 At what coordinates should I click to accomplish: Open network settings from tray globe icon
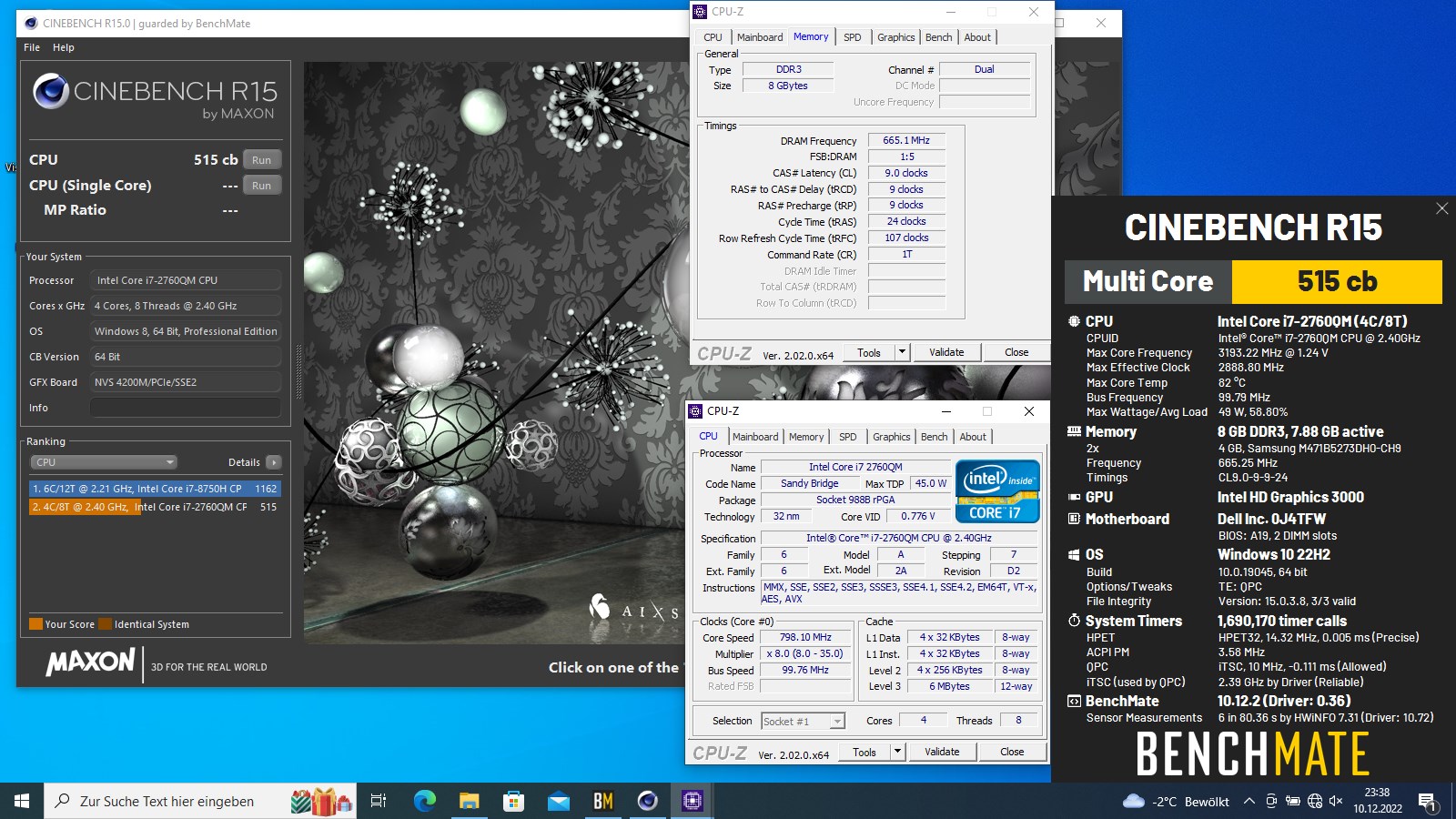coord(1314,802)
